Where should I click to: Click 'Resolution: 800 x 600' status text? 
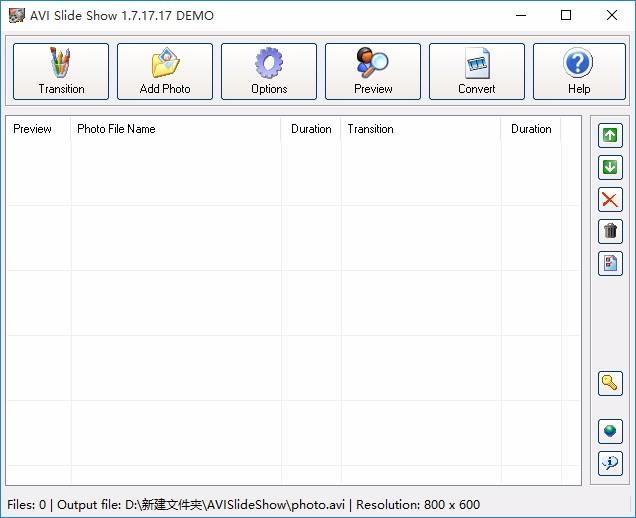[418, 505]
